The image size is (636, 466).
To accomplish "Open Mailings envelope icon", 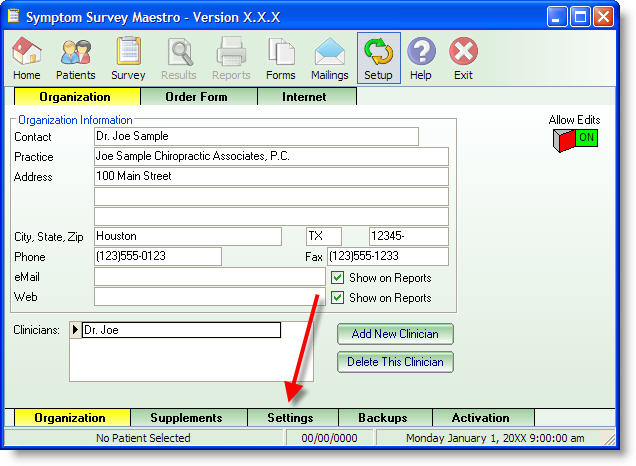I will pos(329,58).
